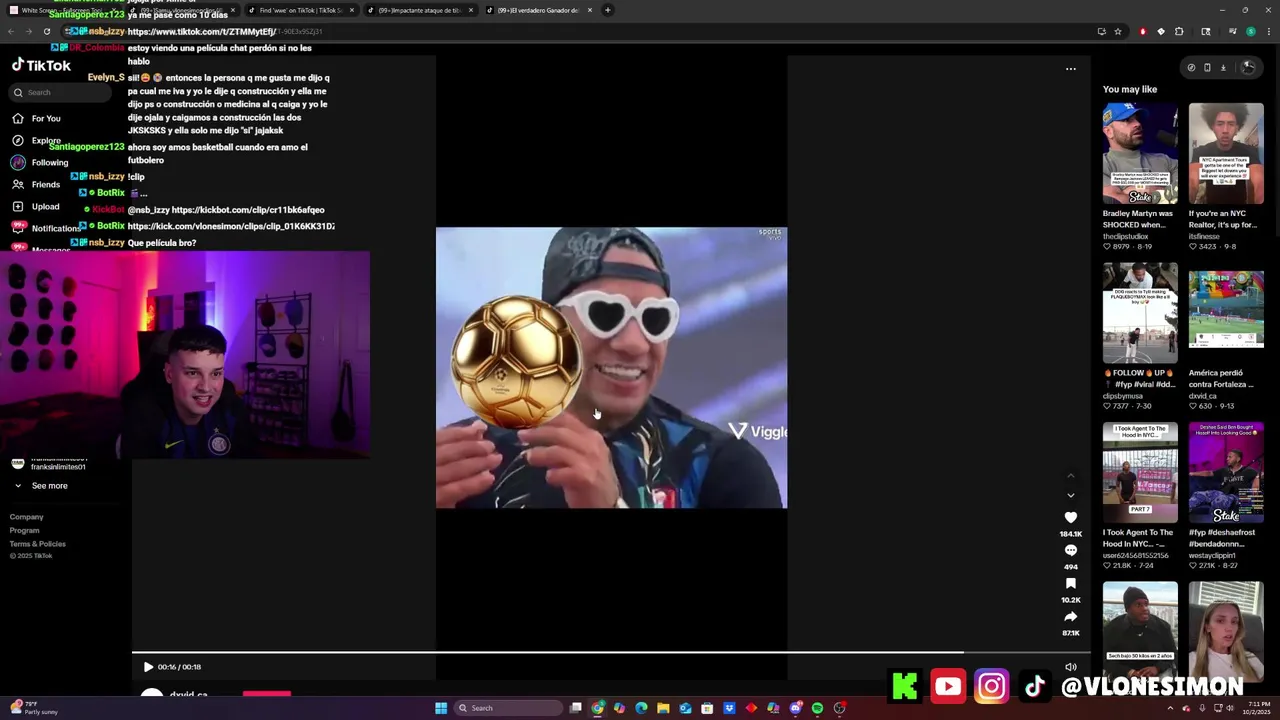Close the Find 'wwe' on TikTok tab
Image resolution: width=1280 pixels, height=720 pixels.
click(x=351, y=10)
